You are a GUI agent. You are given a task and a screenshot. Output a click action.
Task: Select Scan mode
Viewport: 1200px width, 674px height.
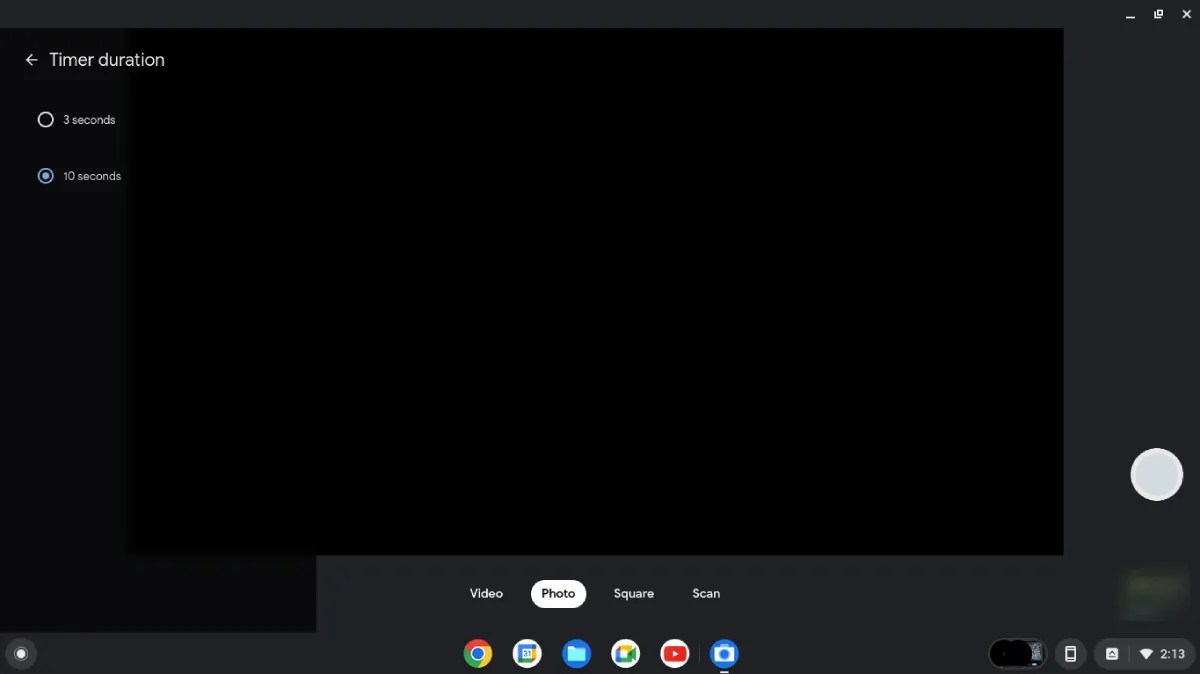point(706,593)
